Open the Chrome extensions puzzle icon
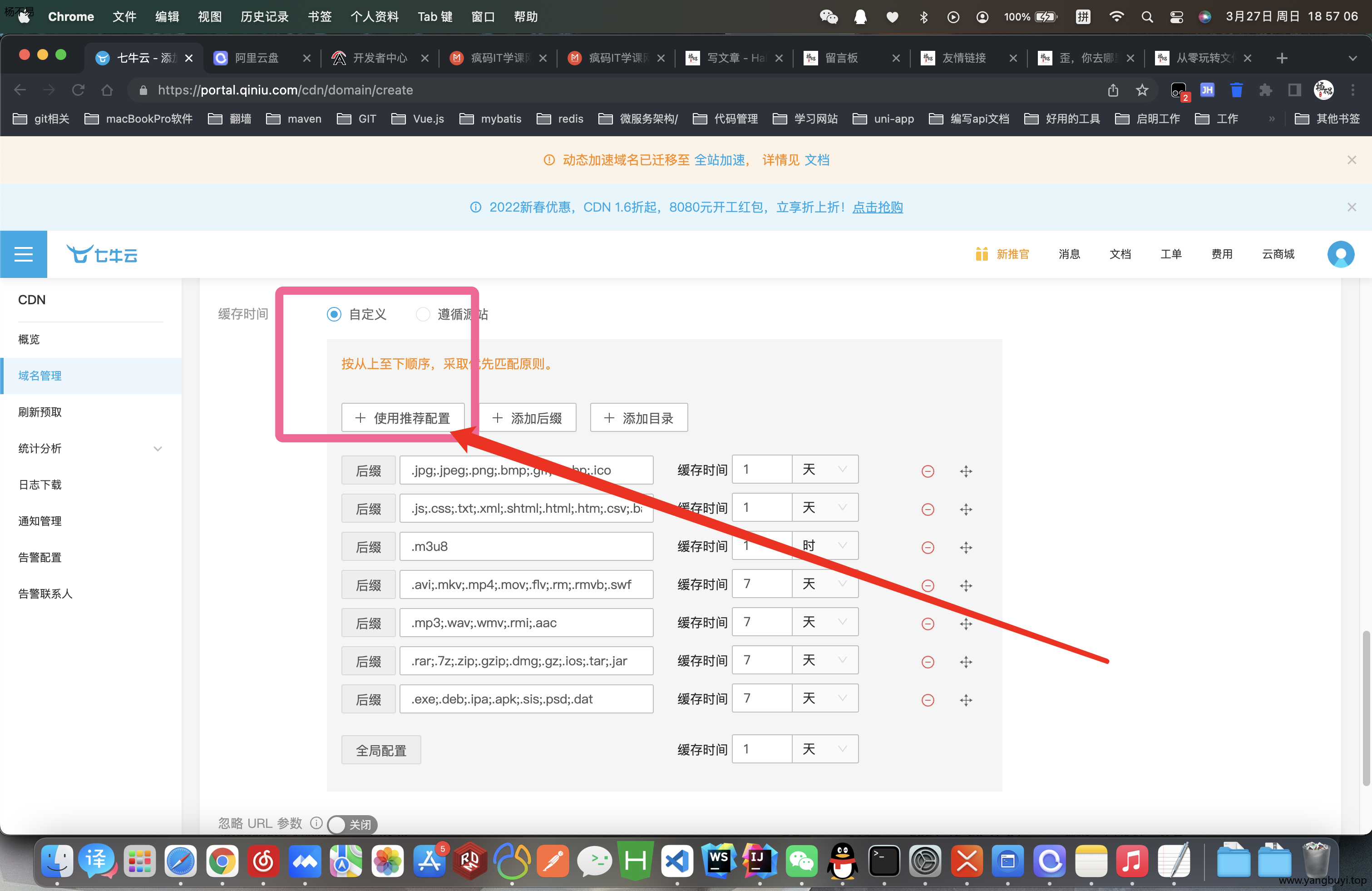 click(x=1265, y=90)
